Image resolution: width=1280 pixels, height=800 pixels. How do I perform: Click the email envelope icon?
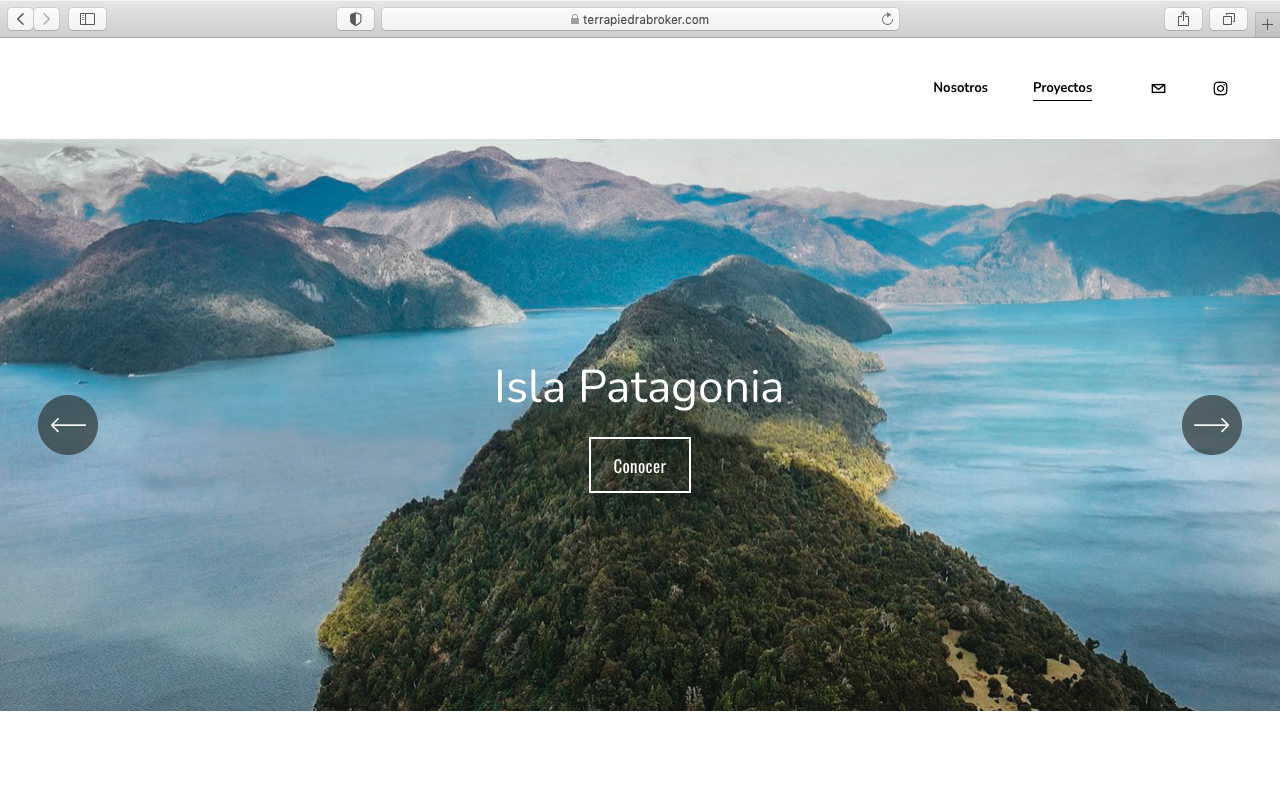coord(1158,88)
